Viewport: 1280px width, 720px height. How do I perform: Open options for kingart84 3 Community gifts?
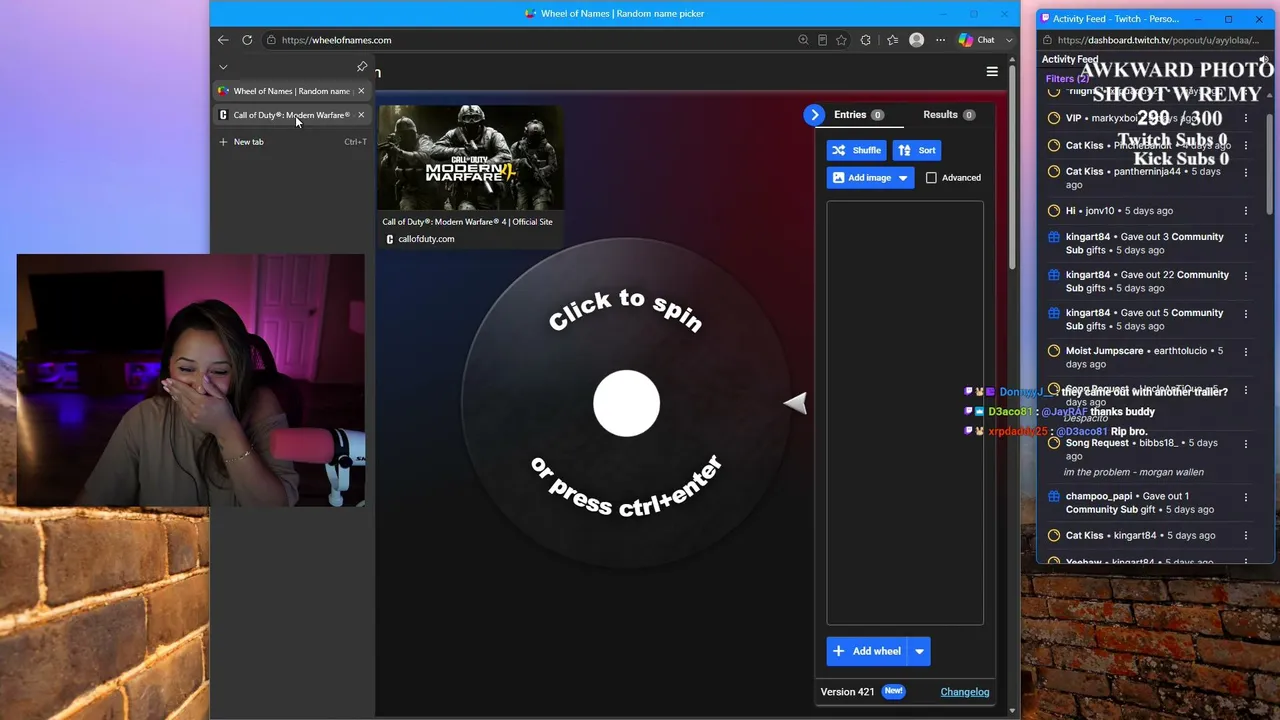coord(1246,238)
